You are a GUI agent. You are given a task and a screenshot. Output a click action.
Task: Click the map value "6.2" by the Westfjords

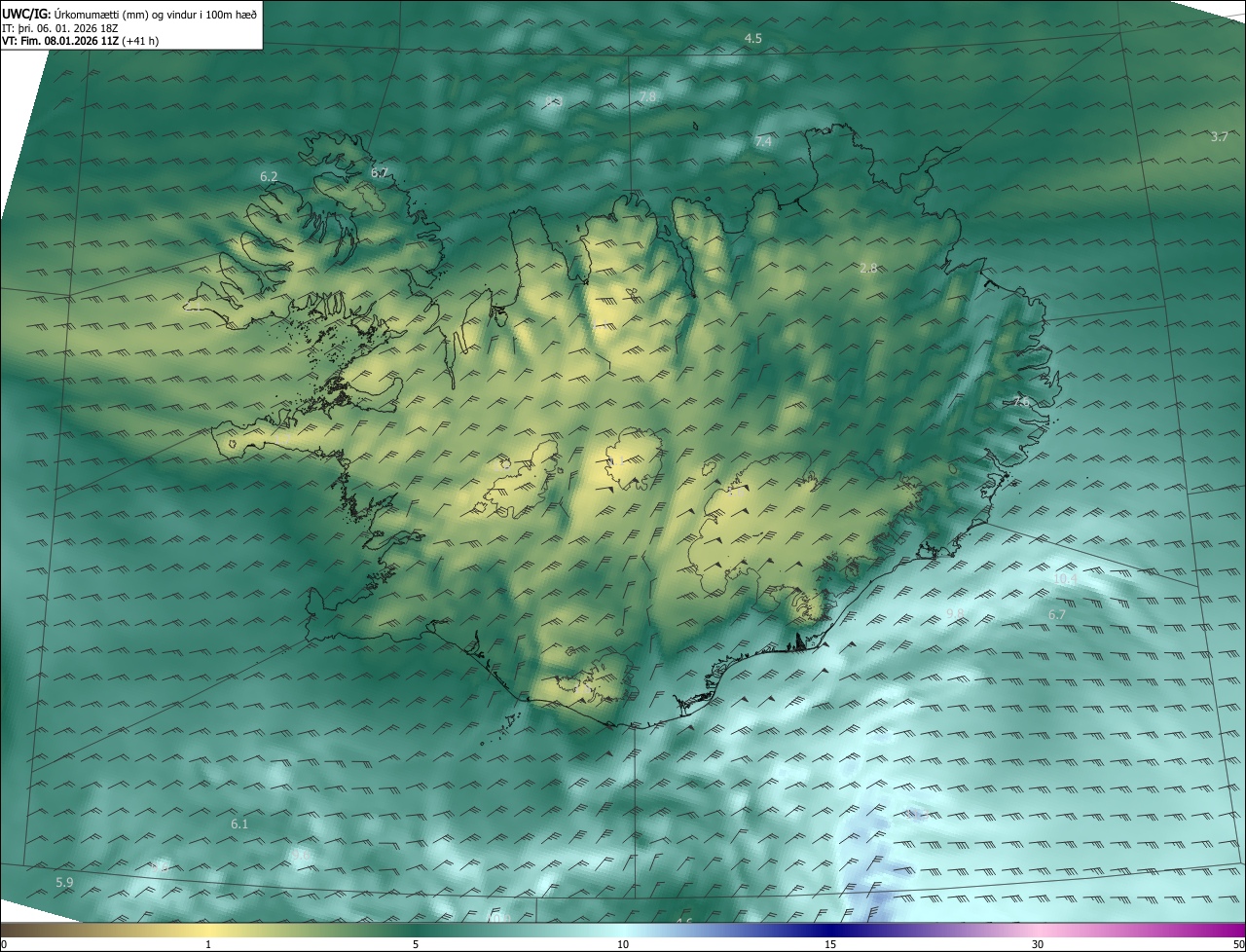pos(269,177)
